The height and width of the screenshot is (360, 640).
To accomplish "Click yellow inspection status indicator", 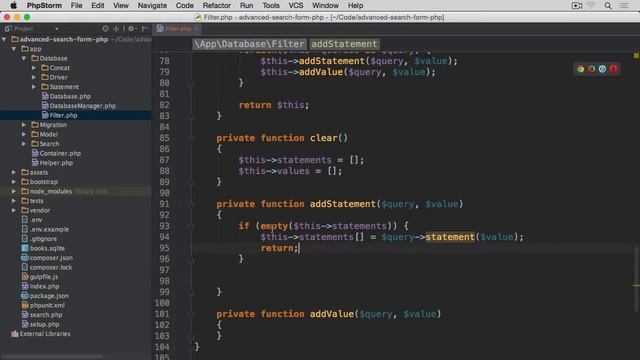I will point(636,56).
